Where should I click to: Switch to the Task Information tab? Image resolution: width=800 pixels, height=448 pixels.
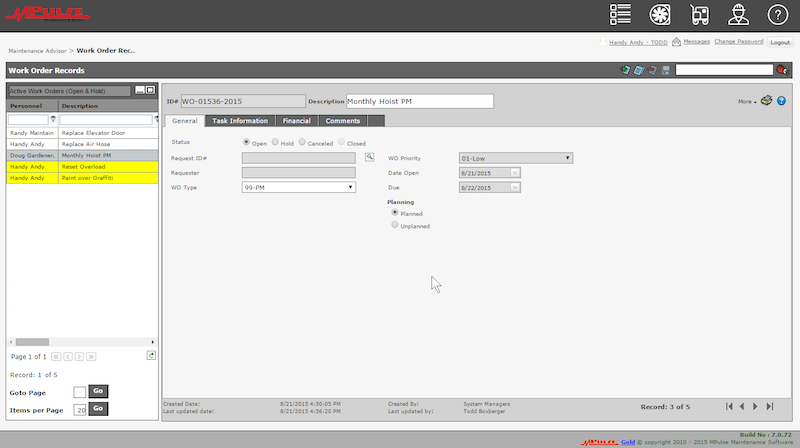(x=240, y=121)
